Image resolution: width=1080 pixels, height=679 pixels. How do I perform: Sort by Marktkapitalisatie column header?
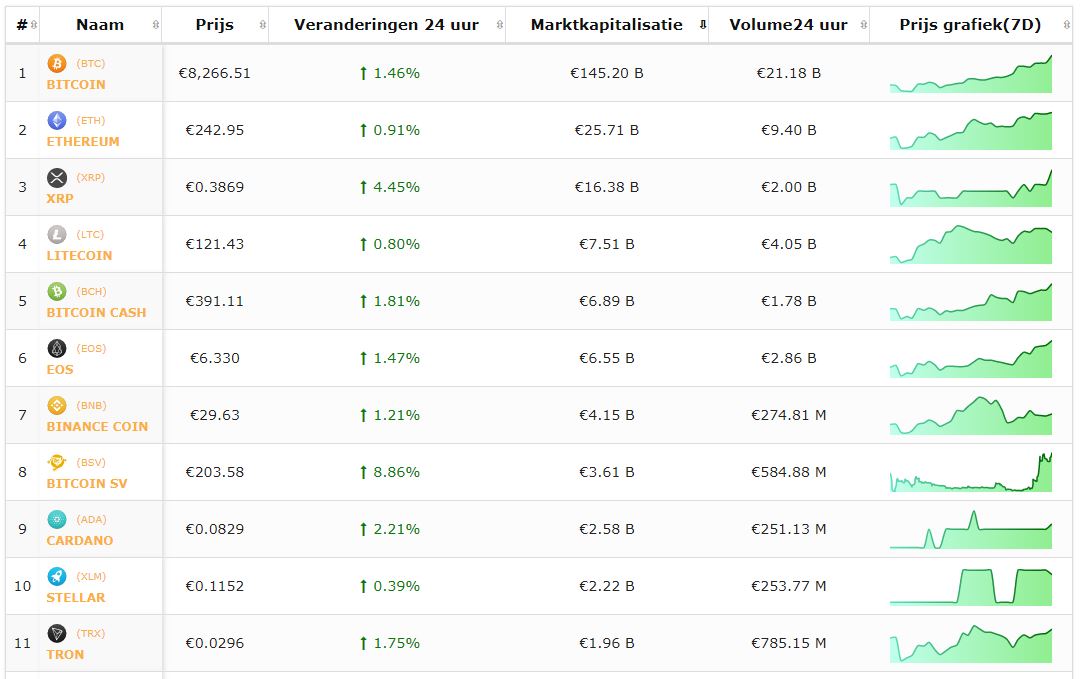(607, 25)
